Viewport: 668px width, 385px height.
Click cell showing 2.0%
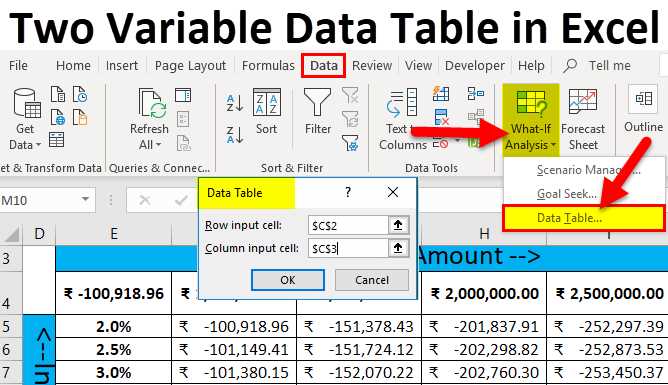pyautogui.click(x=114, y=327)
